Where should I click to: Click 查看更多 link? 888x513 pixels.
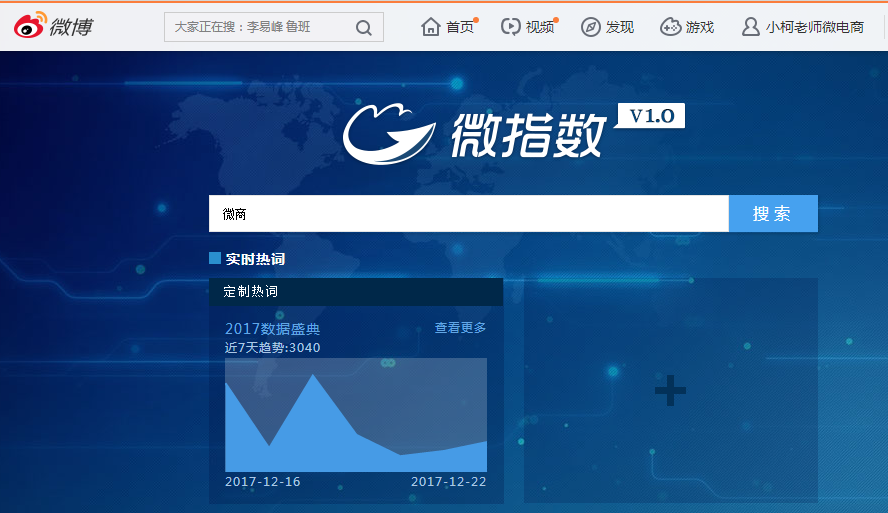[x=460, y=328]
